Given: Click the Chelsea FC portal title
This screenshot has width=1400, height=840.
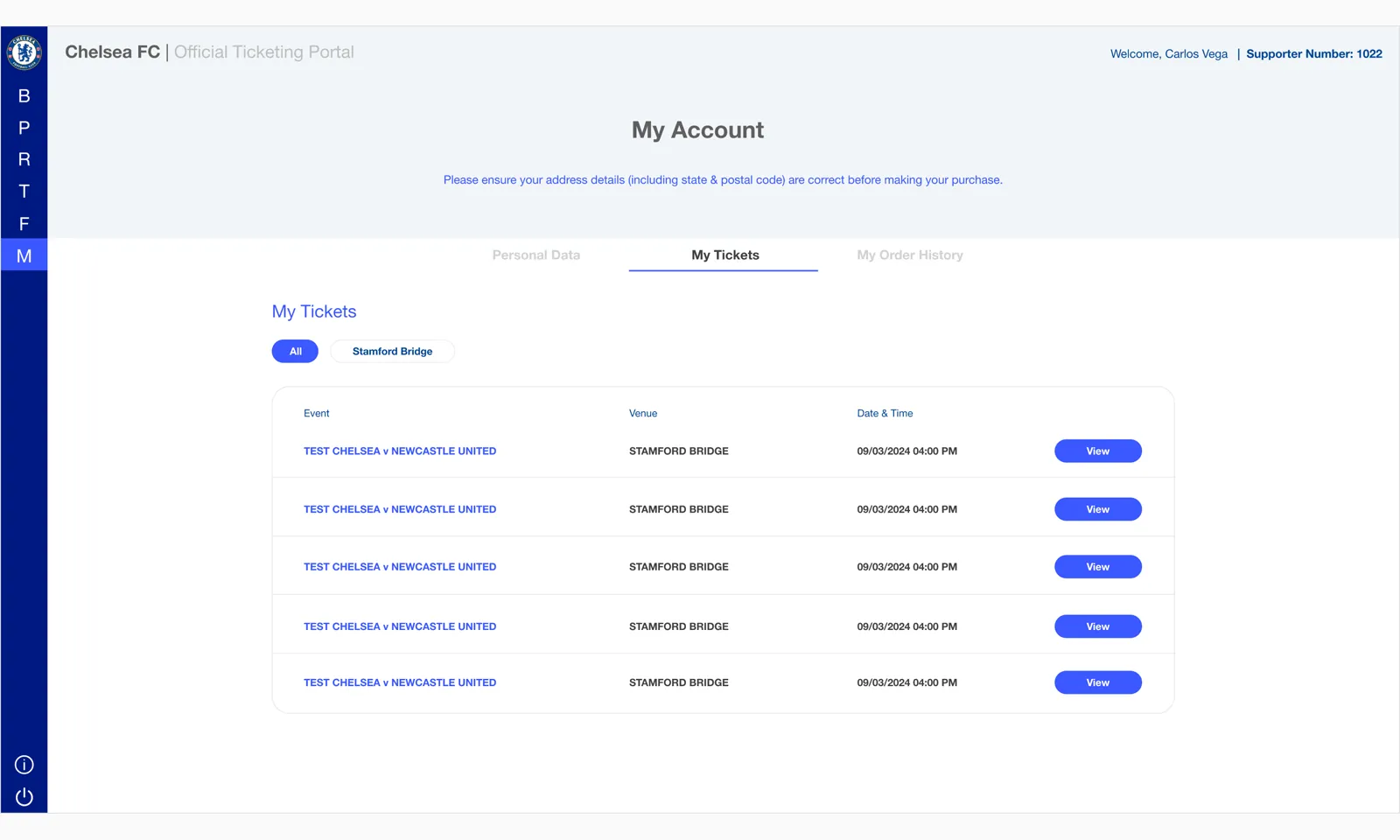Looking at the screenshot, I should point(113,52).
